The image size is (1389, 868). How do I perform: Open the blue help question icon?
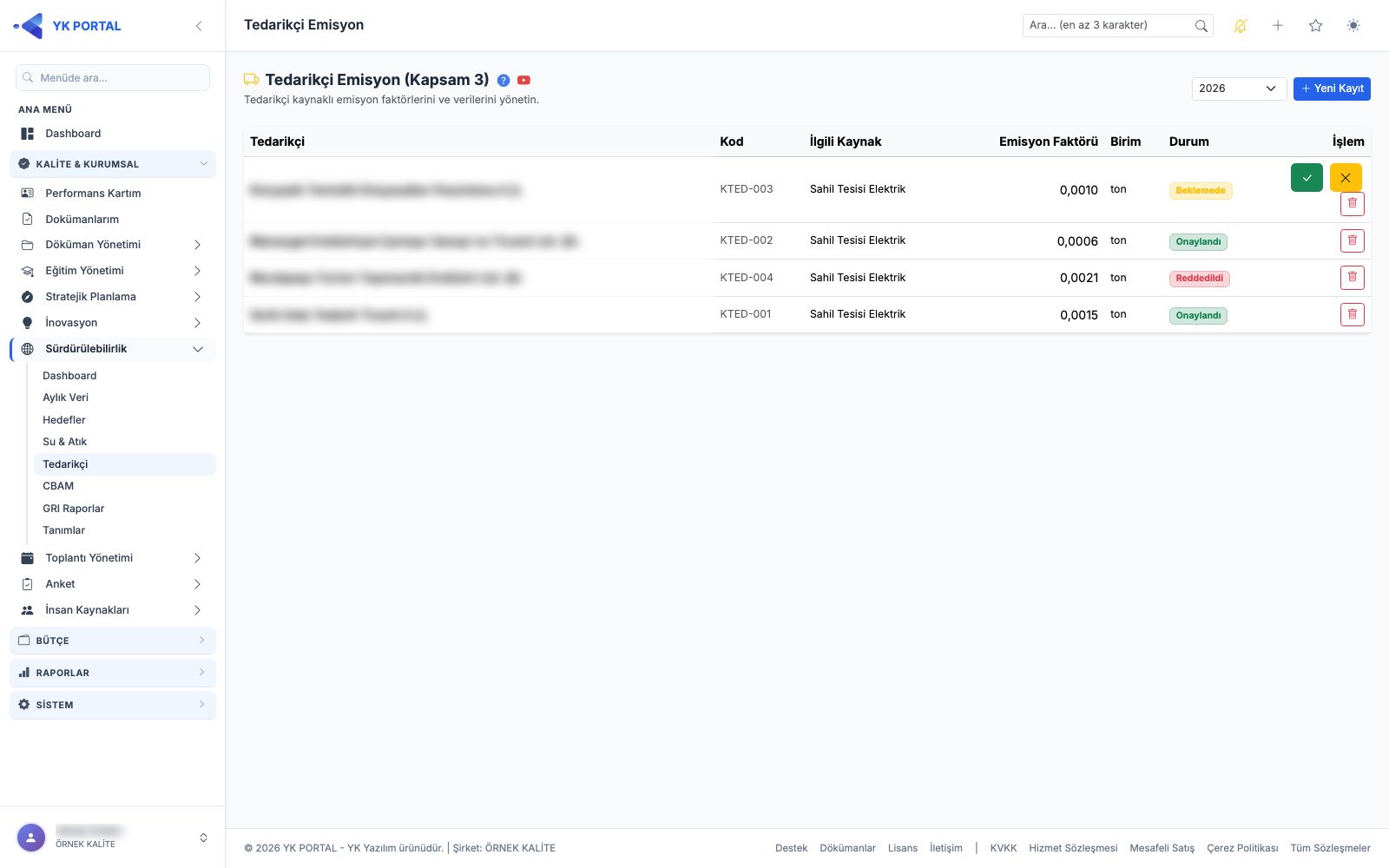(x=504, y=80)
